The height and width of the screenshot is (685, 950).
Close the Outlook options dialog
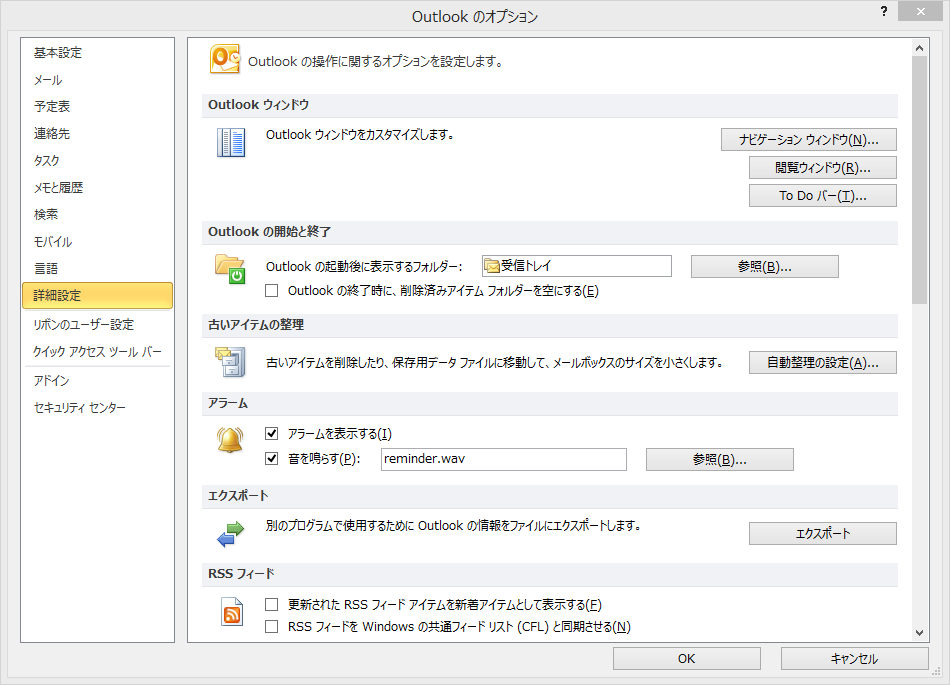pos(920,11)
